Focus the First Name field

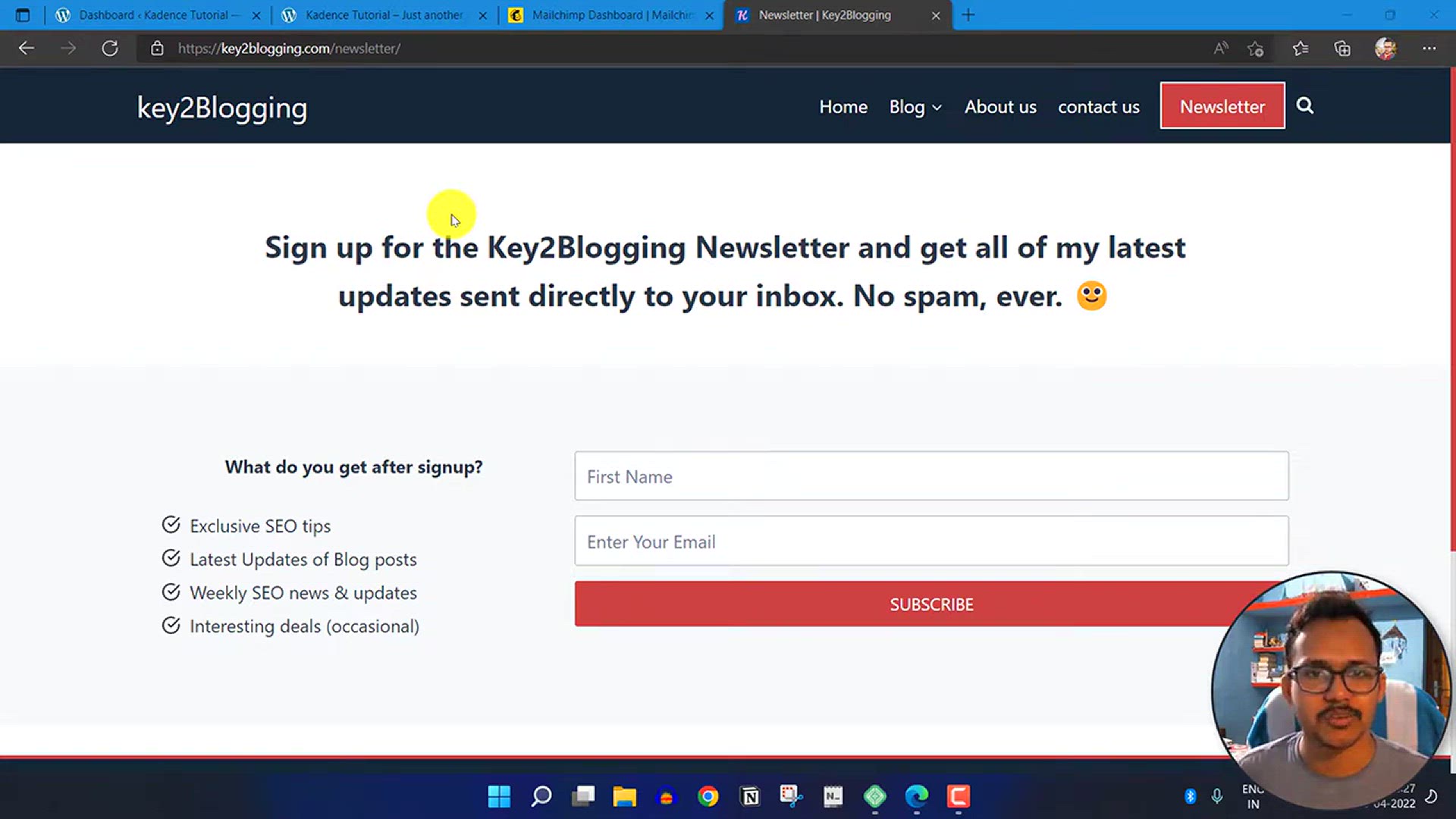pos(931,476)
